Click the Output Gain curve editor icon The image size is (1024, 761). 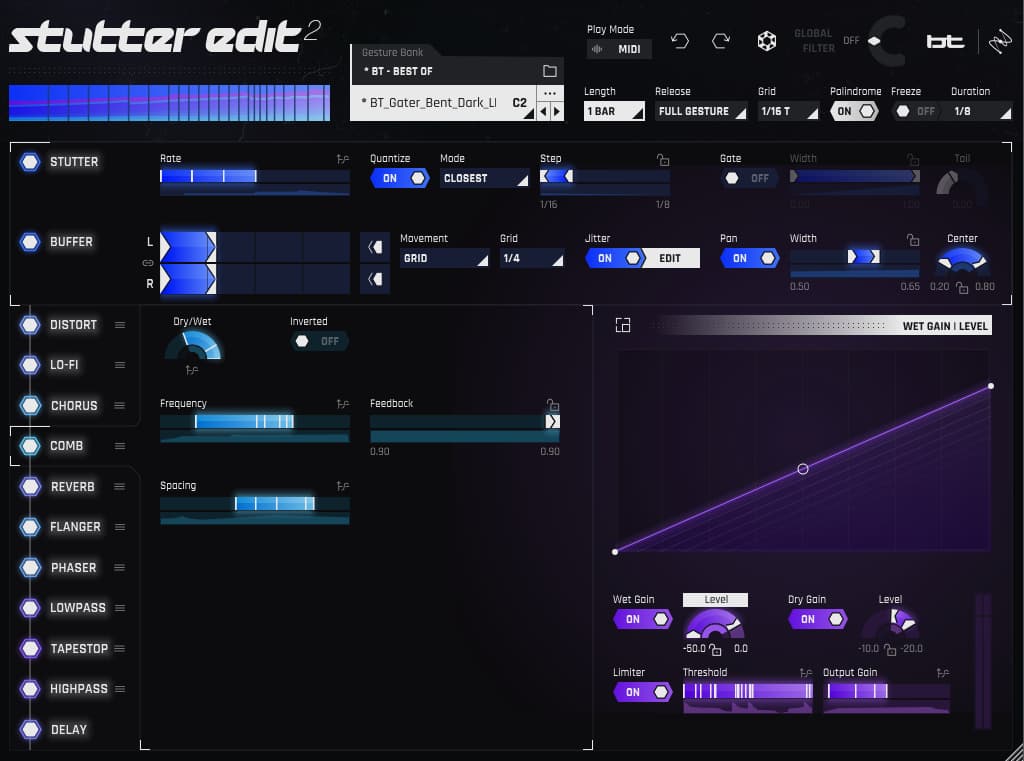click(942, 673)
